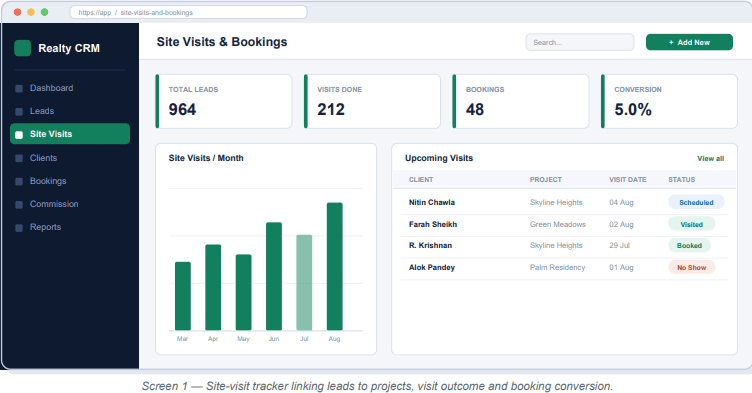The image size is (752, 393).
Task: Select the Site Visits sidebar item
Action: [70, 134]
